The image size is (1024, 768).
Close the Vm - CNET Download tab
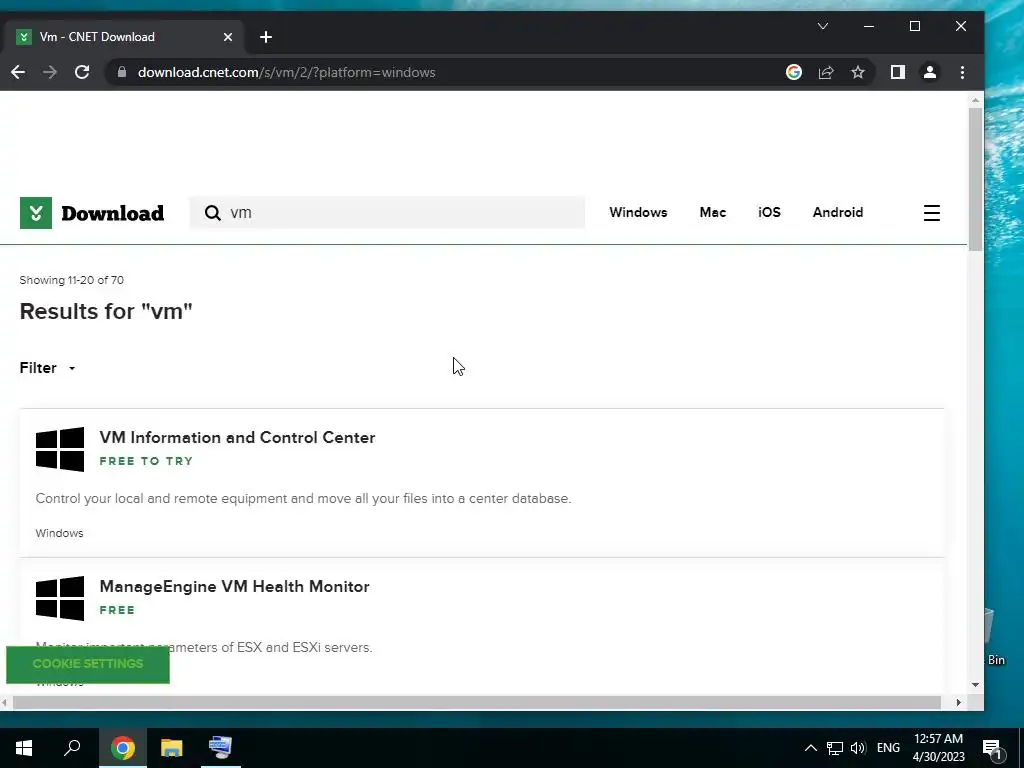228,37
